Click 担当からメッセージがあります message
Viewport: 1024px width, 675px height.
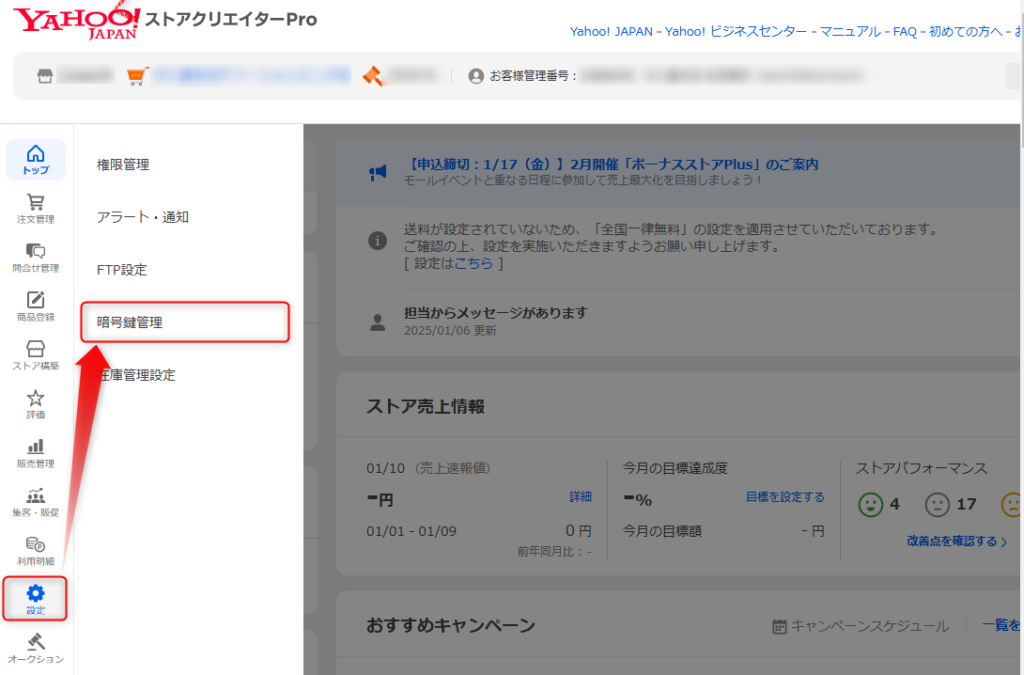(496, 313)
